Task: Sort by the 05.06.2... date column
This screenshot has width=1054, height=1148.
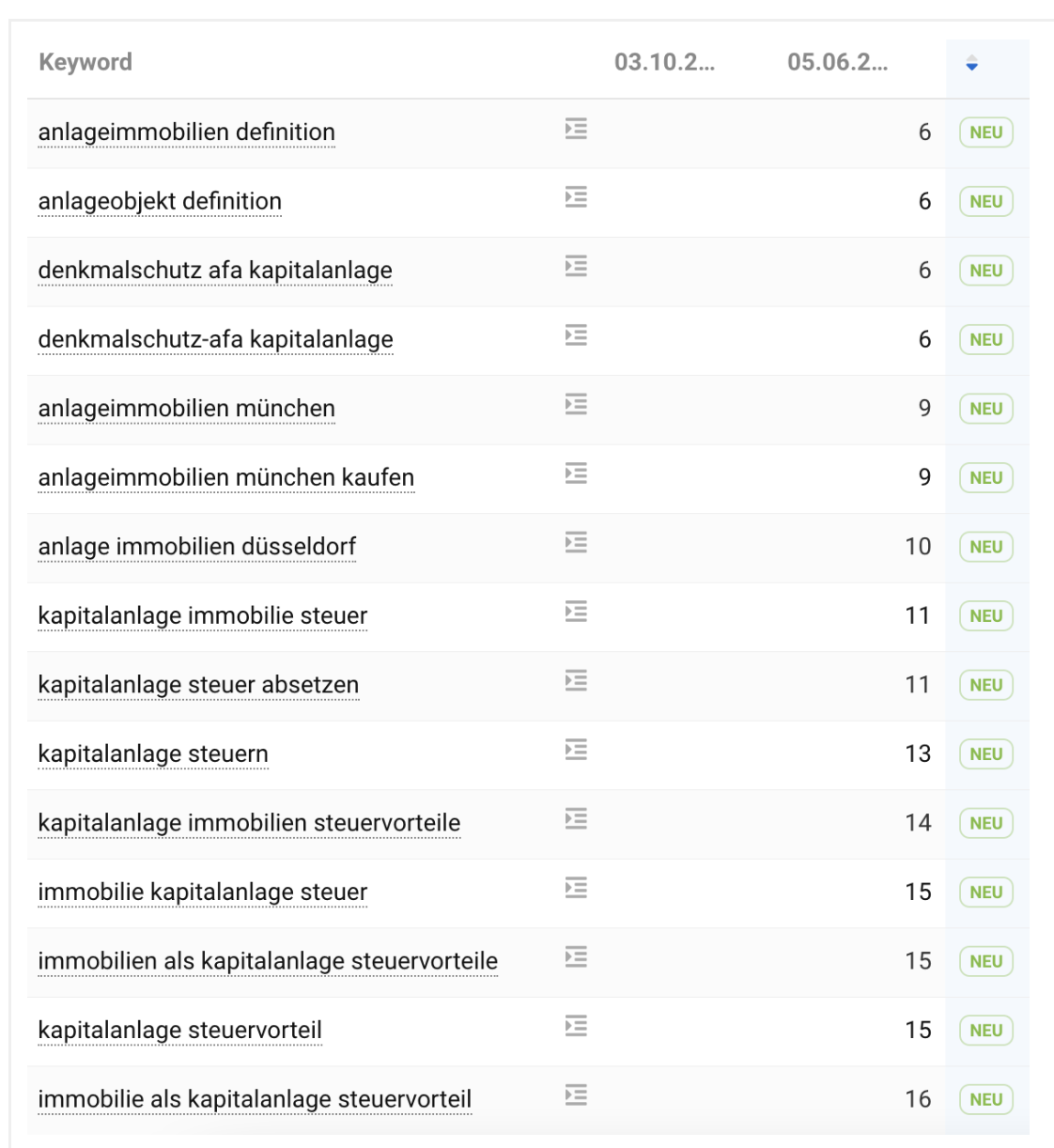Action: click(x=837, y=63)
